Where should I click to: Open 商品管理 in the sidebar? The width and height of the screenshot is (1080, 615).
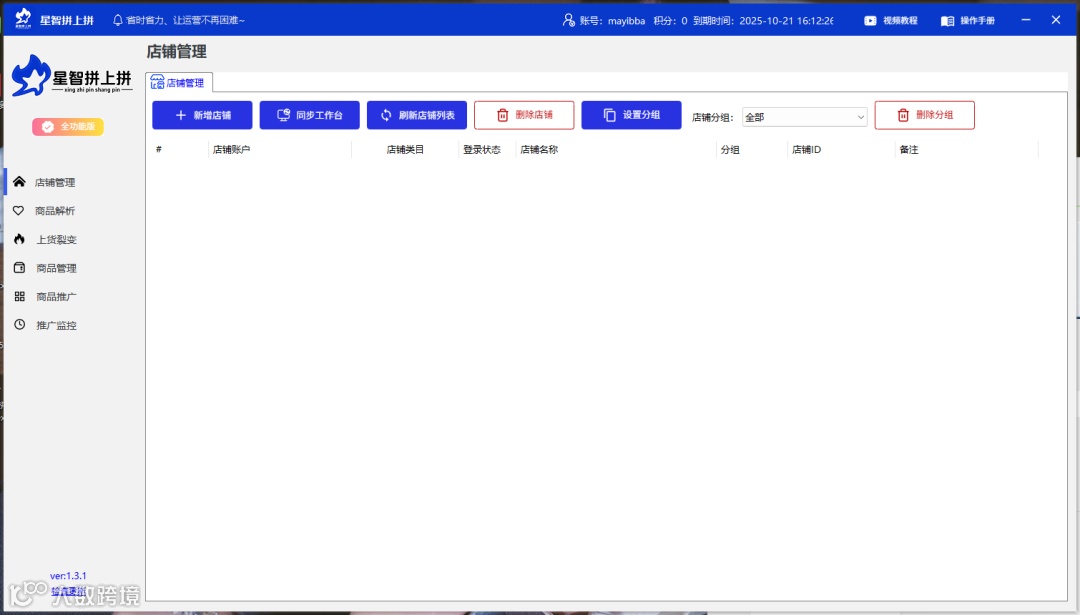coord(56,268)
